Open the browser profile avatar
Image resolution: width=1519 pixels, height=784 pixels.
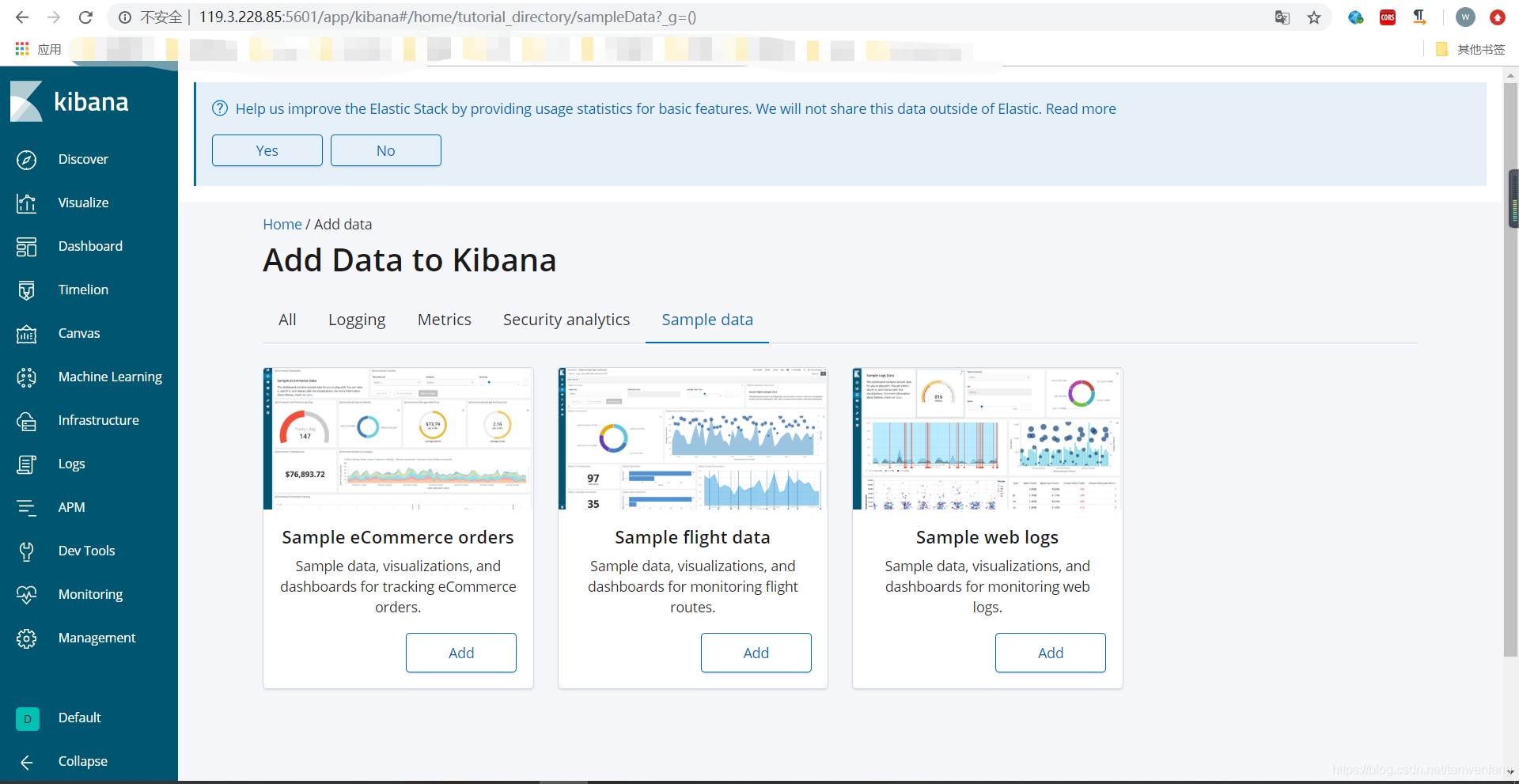(1465, 17)
